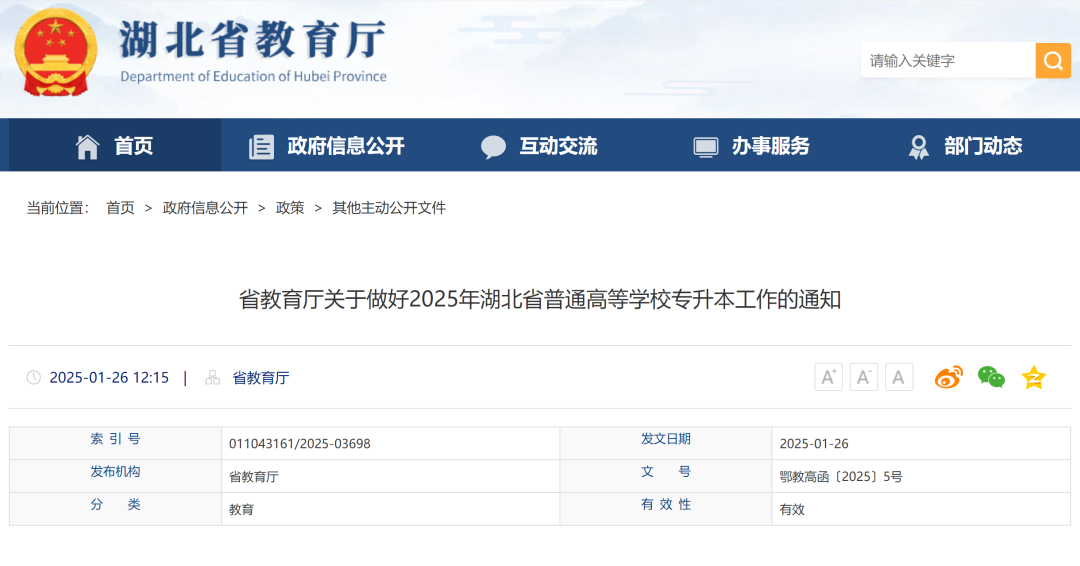Image resolution: width=1080 pixels, height=566 pixels.
Task: Click the 省教育厅 value in table
Action: click(253, 476)
